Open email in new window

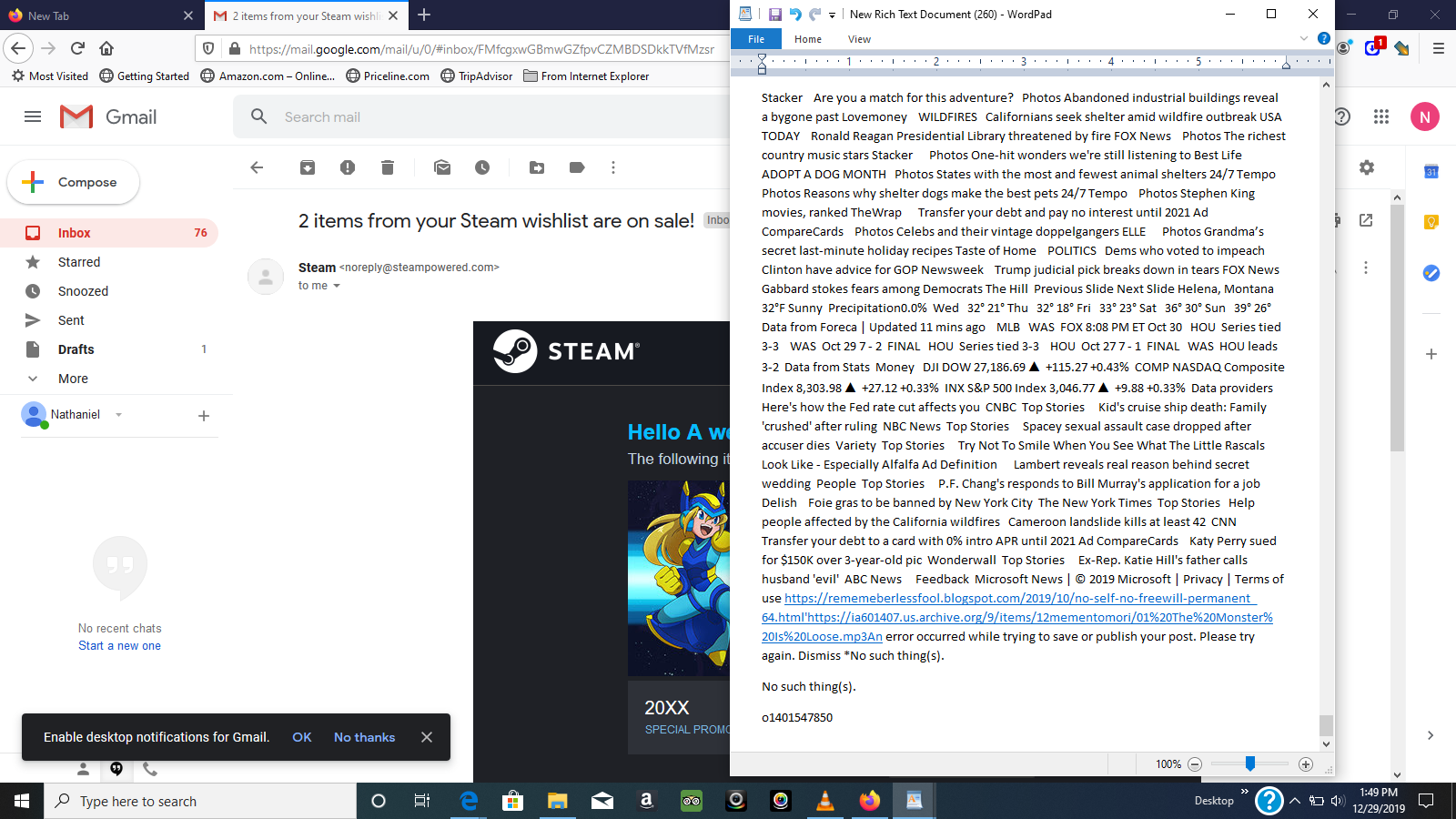[1366, 220]
